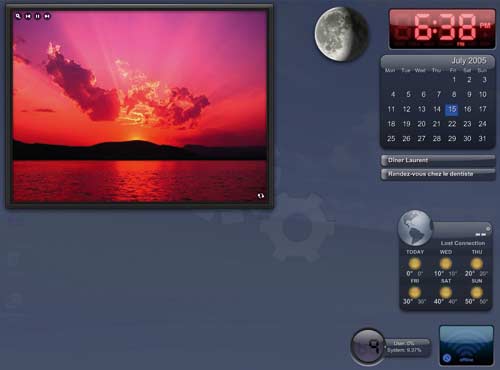Screen dimensions: 500x370
Task: Collapse the CPU User/System stats panel arrow
Action: [x=386, y=347]
